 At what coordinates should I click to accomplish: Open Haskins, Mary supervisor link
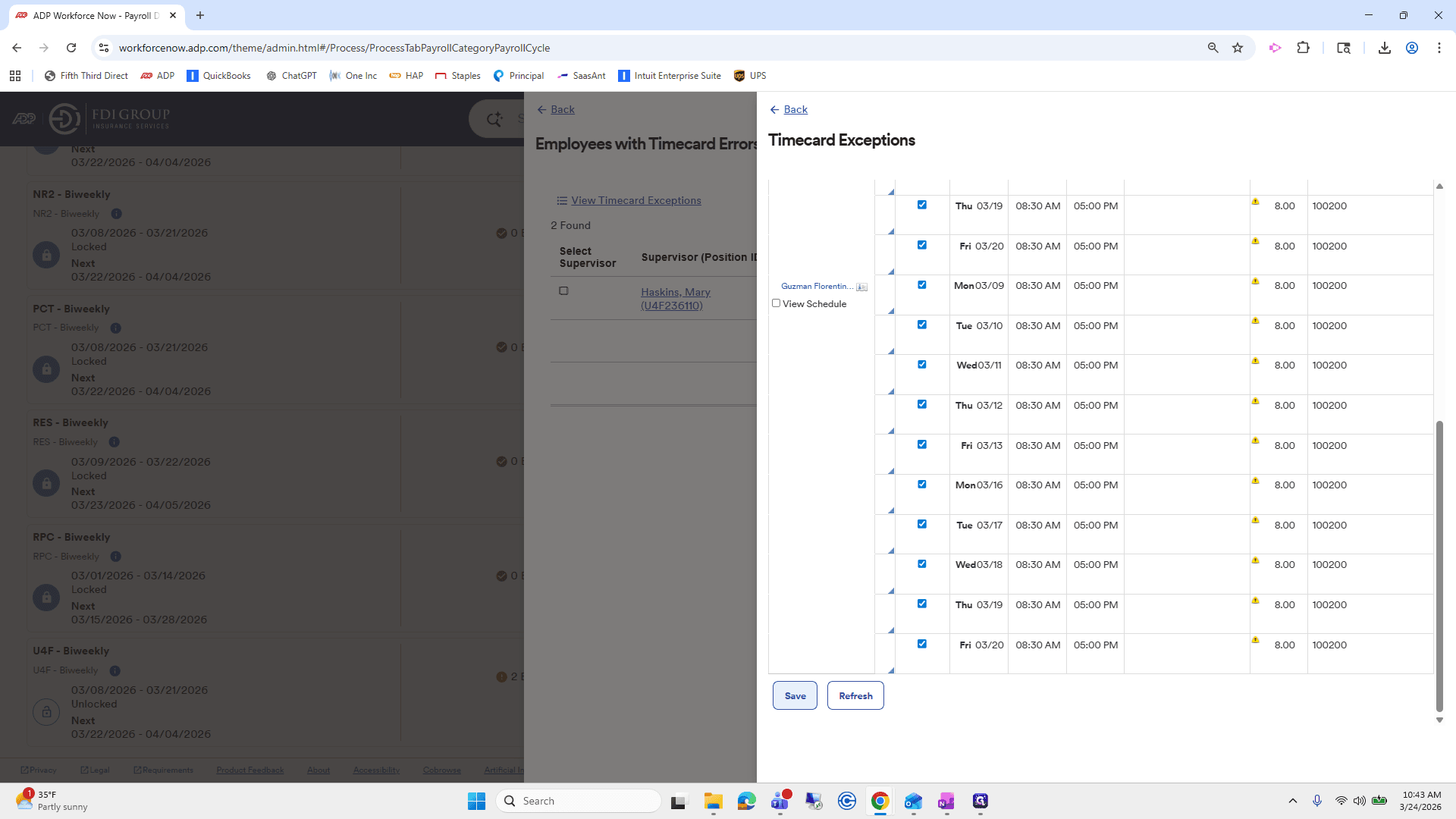click(676, 299)
